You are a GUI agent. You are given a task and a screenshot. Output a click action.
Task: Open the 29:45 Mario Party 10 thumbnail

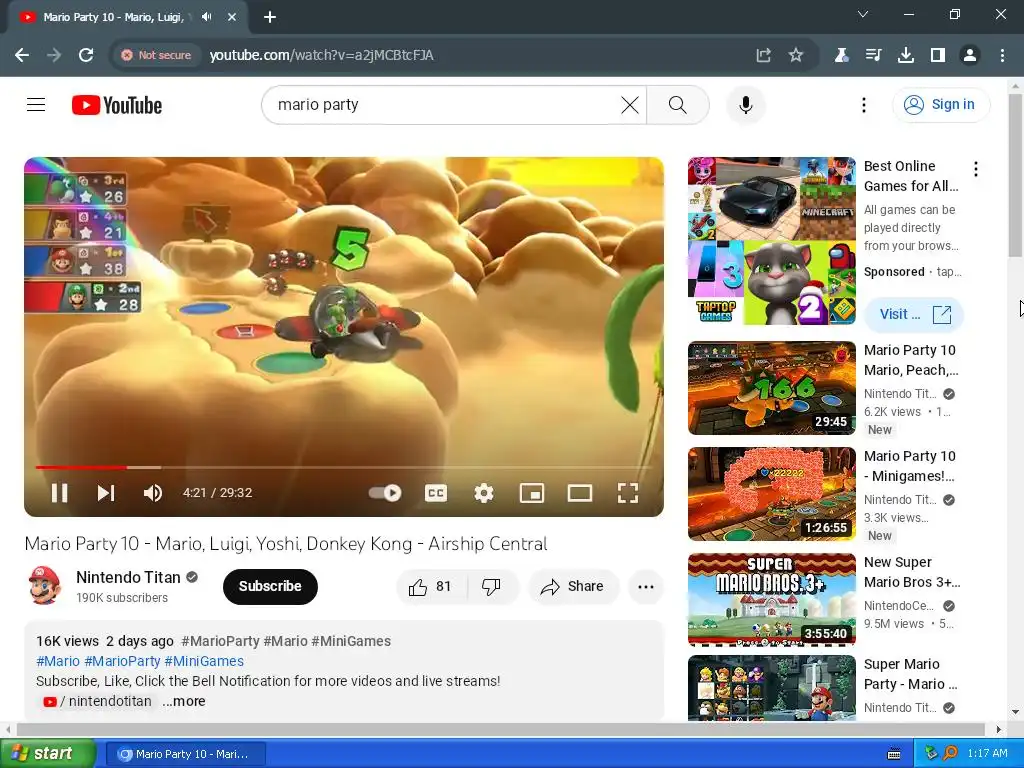coord(771,387)
